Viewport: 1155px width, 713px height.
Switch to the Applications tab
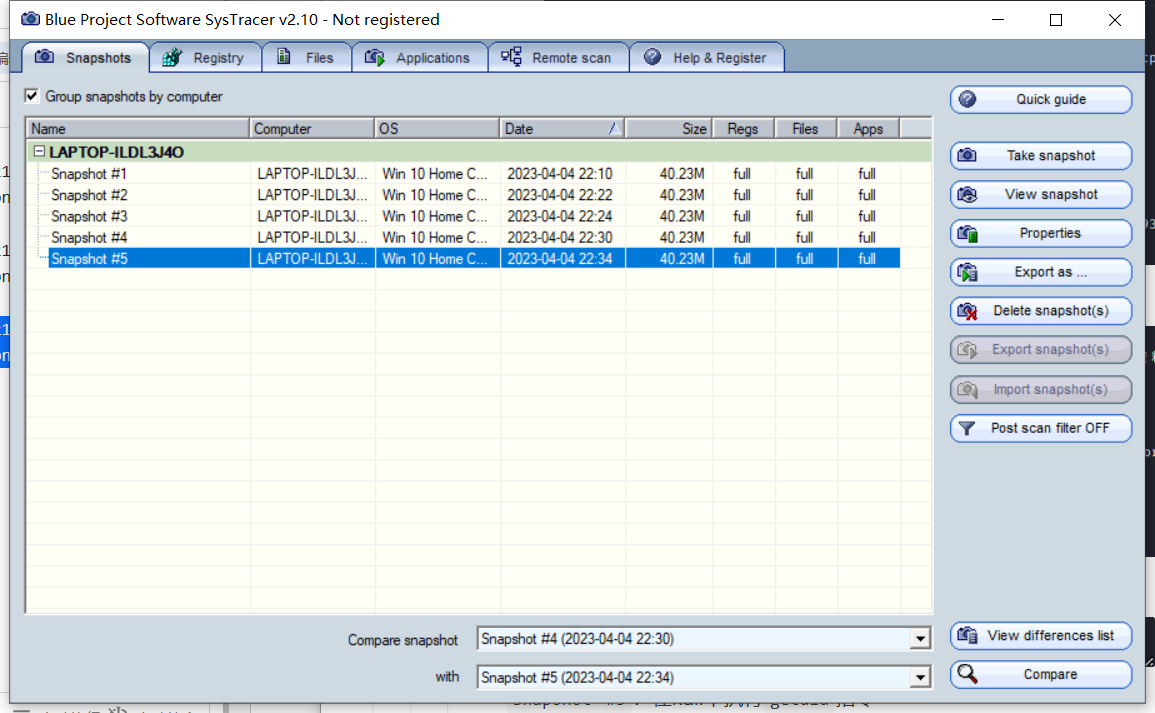420,57
